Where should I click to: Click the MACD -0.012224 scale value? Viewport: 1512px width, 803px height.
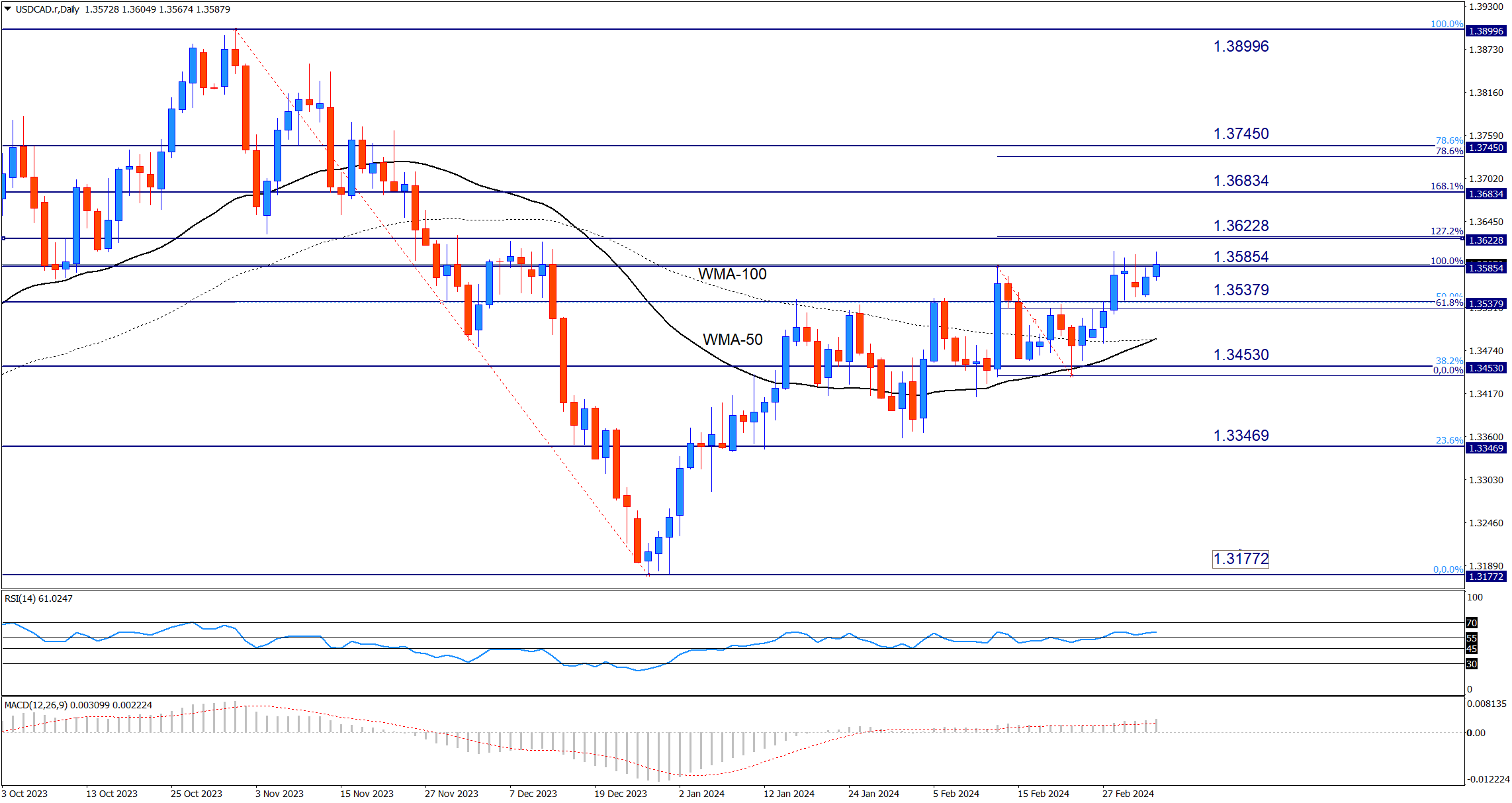click(1488, 779)
